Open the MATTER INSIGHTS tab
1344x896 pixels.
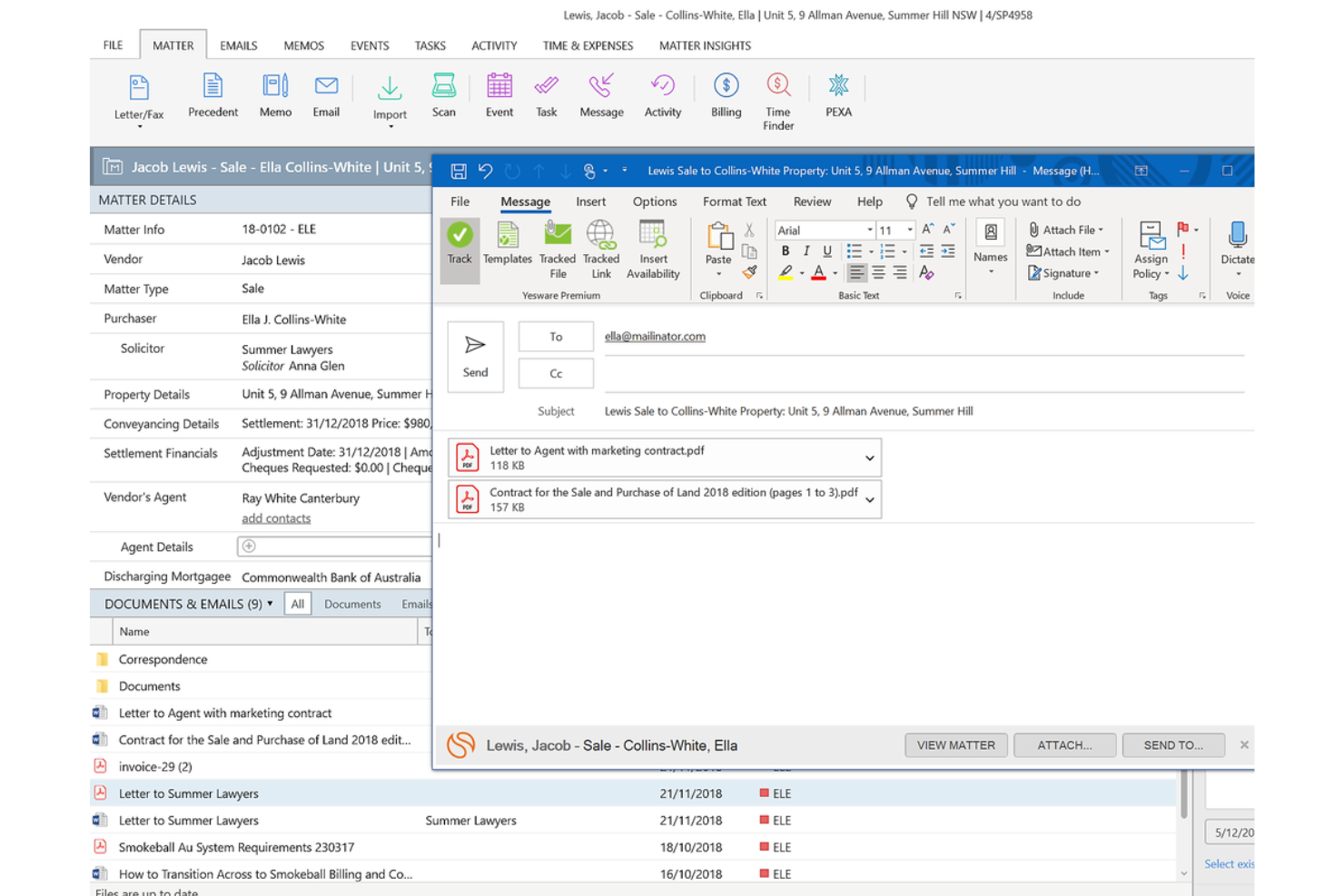(705, 45)
